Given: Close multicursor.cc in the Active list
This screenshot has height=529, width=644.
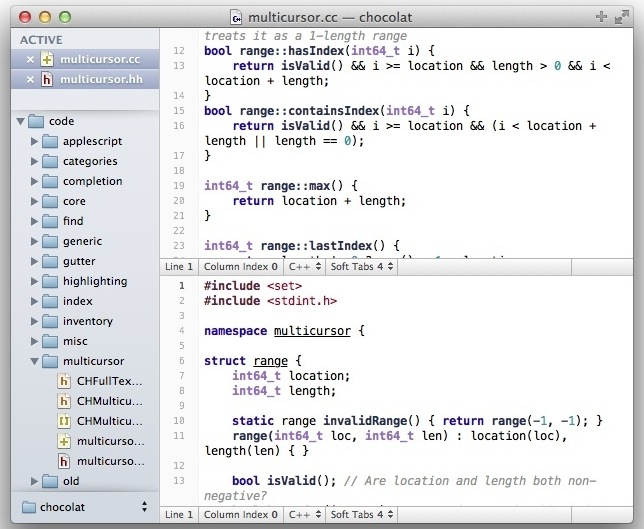Looking at the screenshot, I should point(29,60).
